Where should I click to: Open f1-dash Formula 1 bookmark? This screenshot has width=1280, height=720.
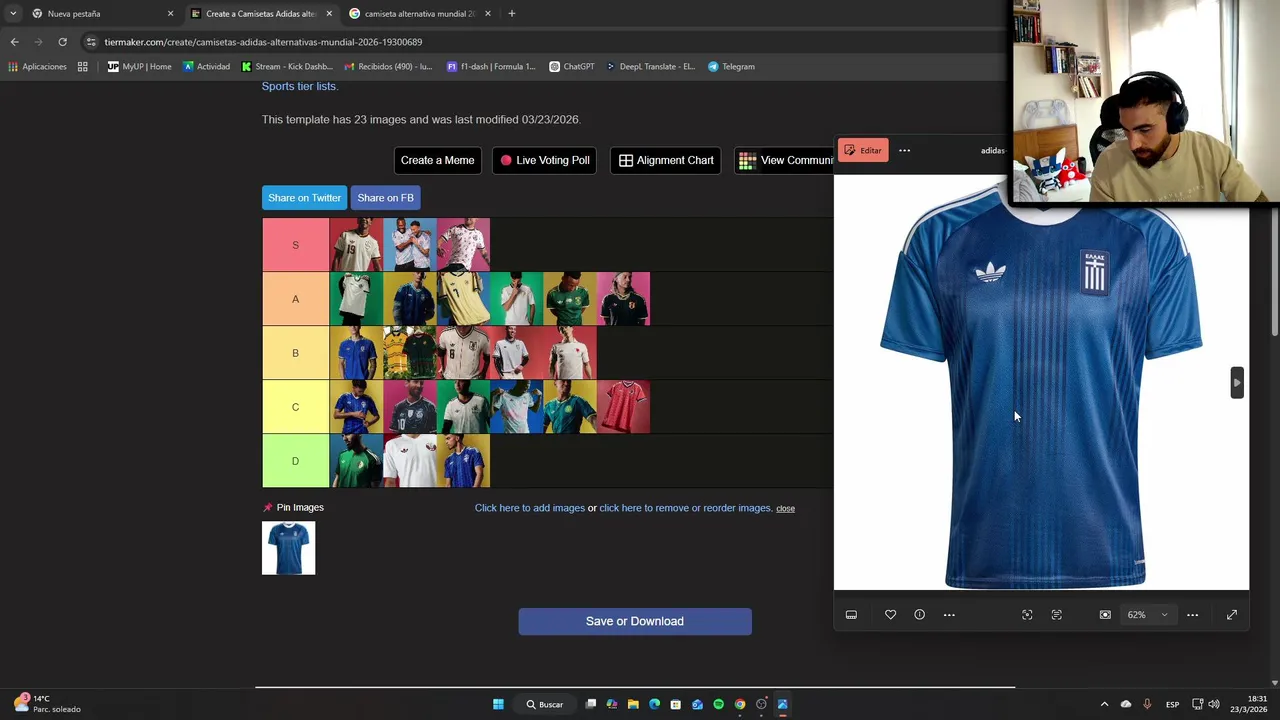pos(491,67)
